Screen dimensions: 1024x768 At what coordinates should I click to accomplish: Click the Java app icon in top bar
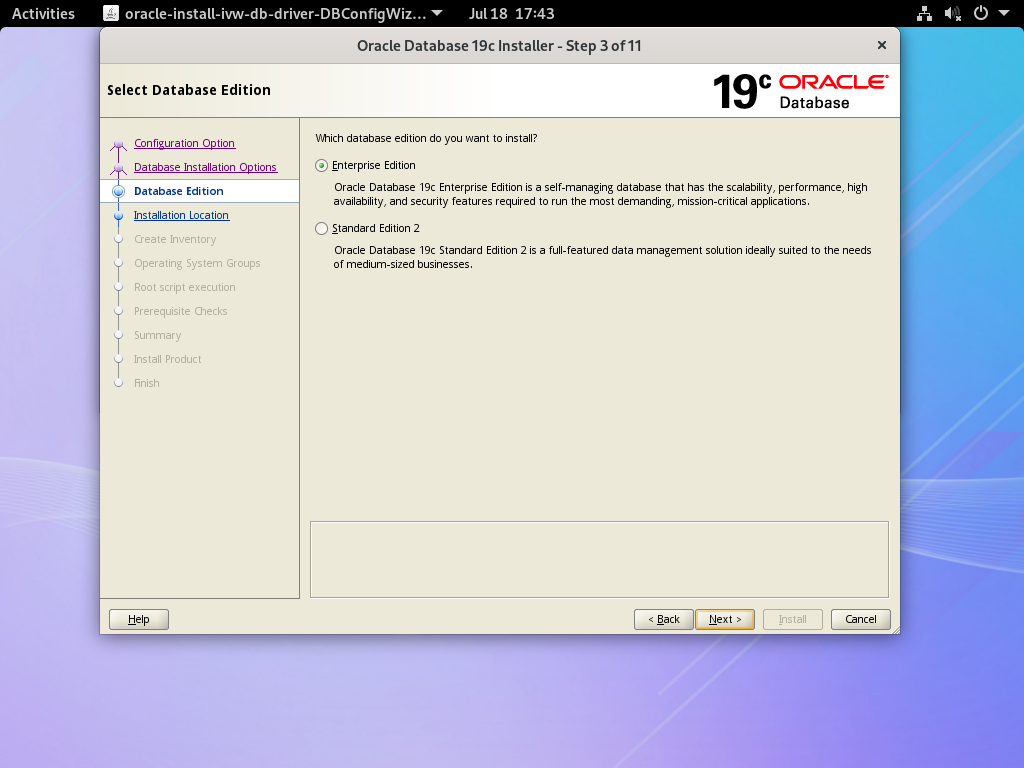tap(111, 13)
